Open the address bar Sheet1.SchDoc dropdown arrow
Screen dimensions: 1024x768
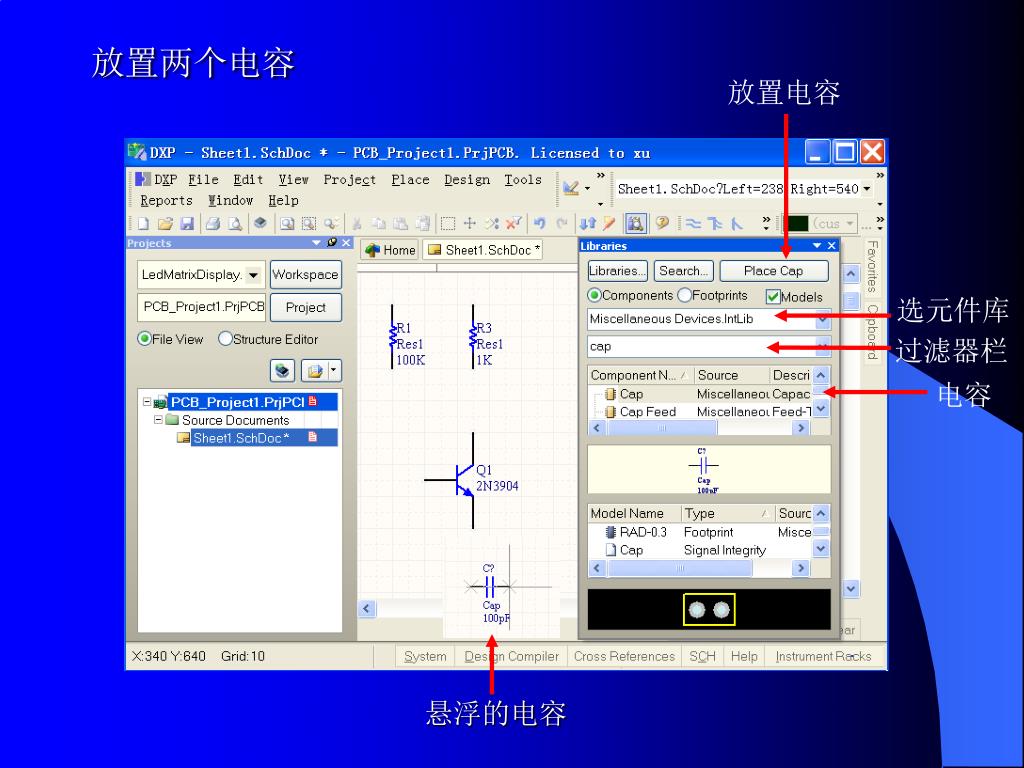[x=867, y=189]
